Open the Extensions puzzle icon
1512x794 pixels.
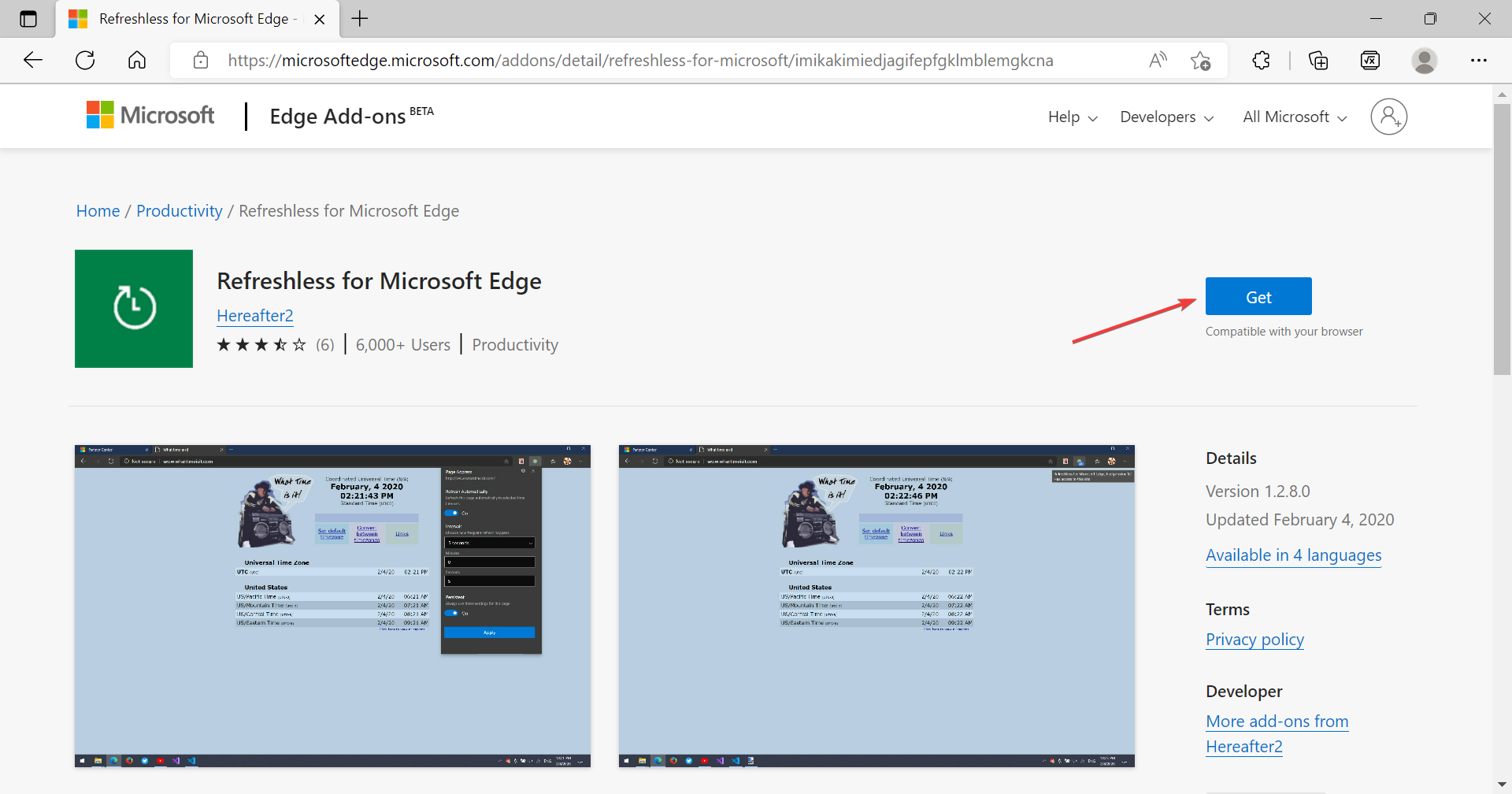point(1262,61)
